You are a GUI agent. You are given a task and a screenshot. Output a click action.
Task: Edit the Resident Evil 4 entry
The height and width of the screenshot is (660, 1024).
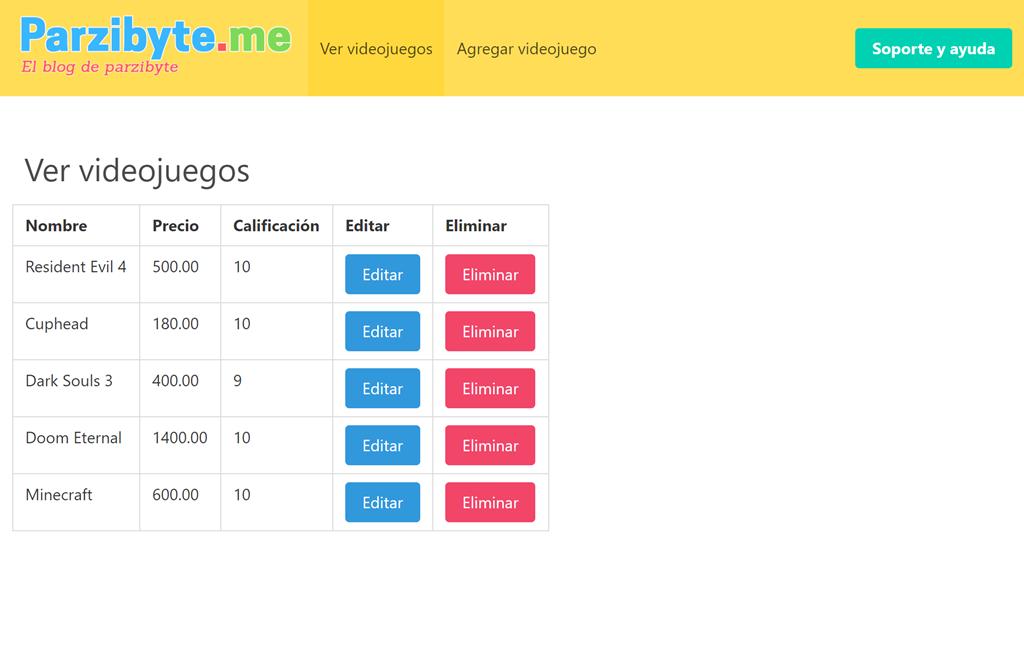coord(383,274)
